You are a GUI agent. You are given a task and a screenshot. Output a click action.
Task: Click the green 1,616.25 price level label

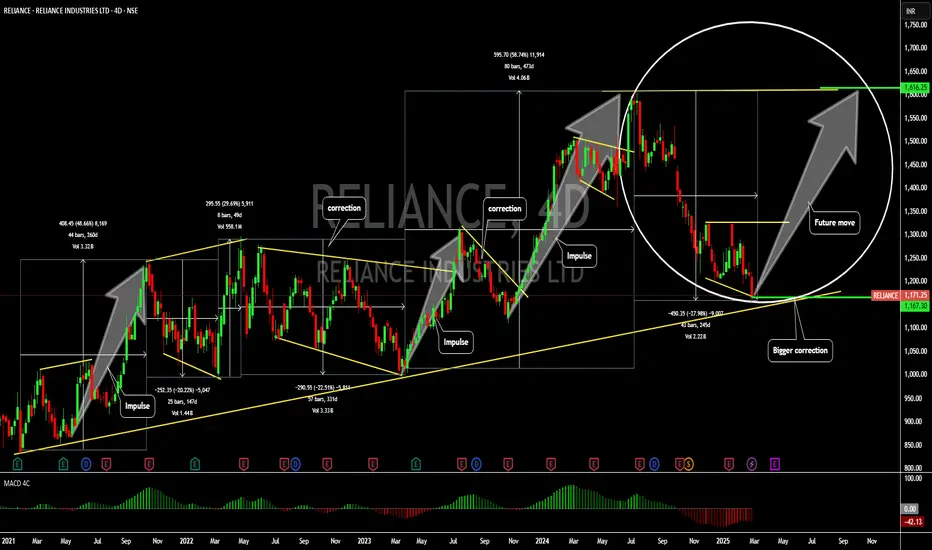pyautogui.click(x=916, y=87)
